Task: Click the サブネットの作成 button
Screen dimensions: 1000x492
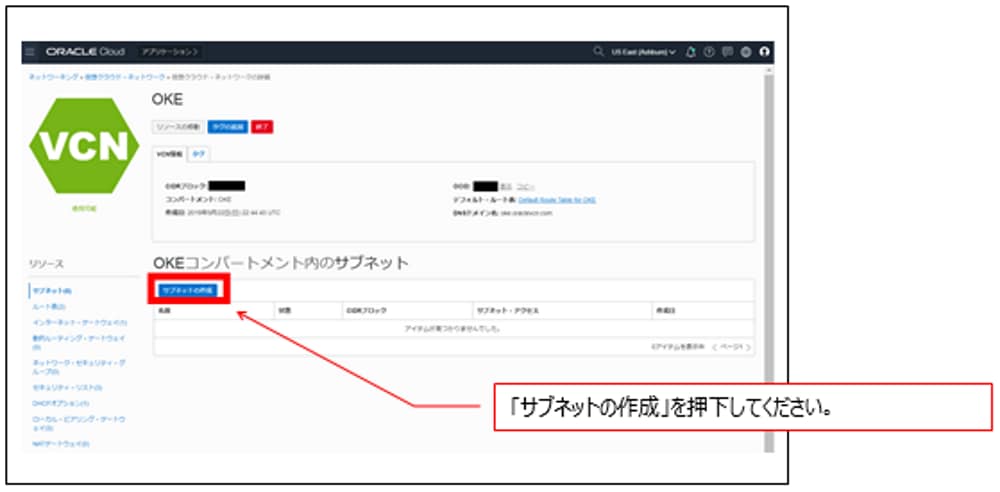Action: coord(189,290)
